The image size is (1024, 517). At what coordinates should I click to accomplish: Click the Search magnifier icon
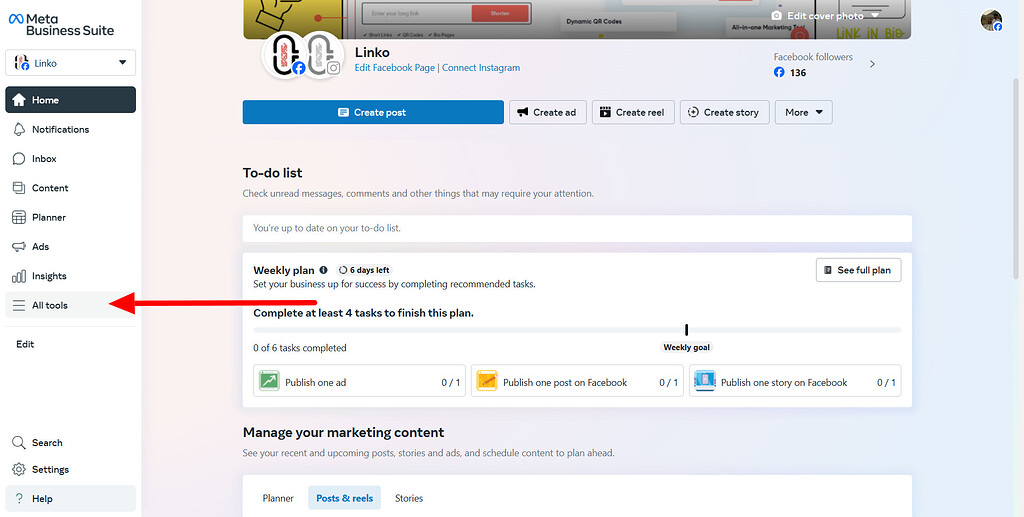[x=19, y=443]
